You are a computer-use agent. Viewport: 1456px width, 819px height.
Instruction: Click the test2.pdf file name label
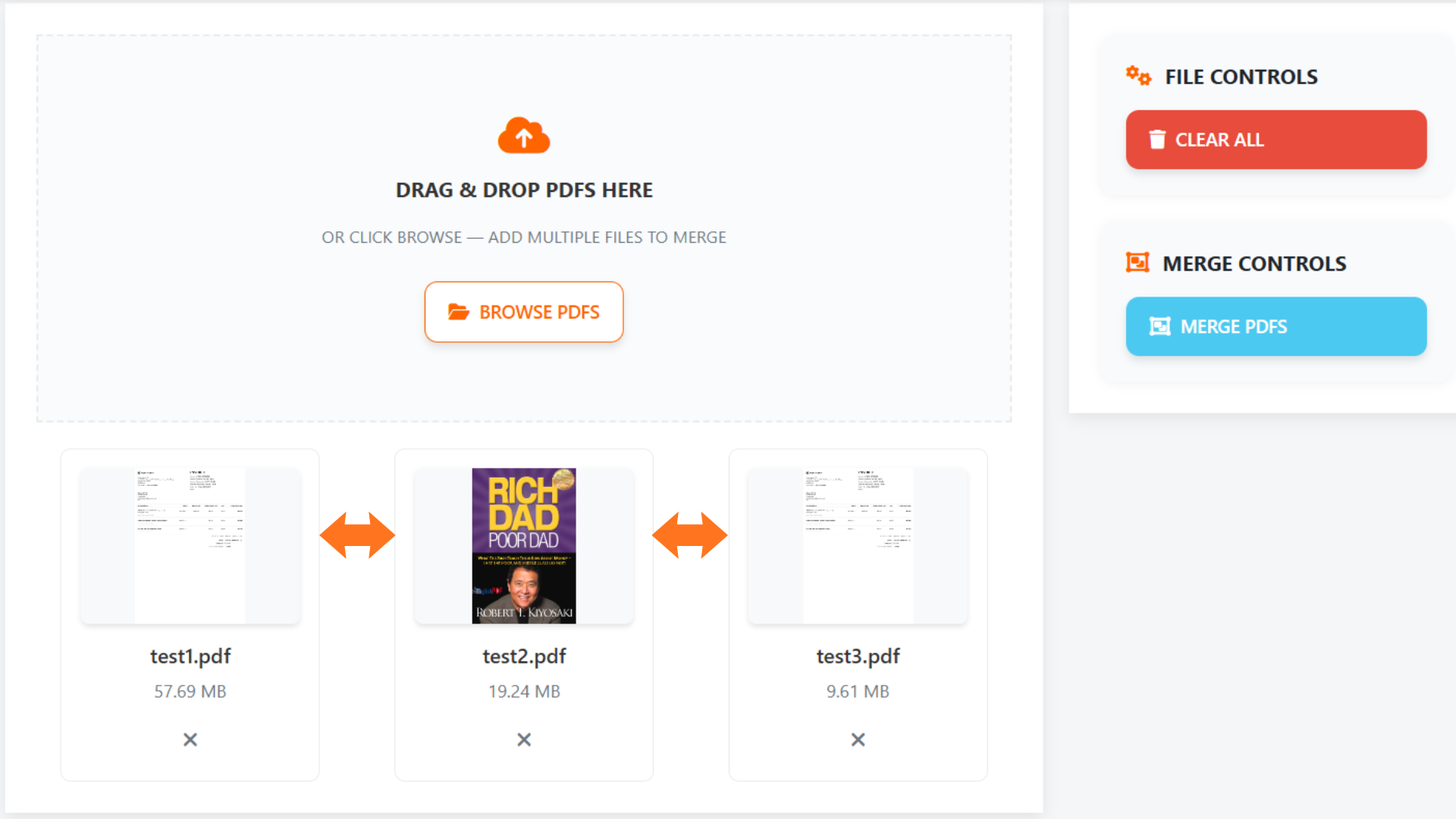click(x=524, y=656)
